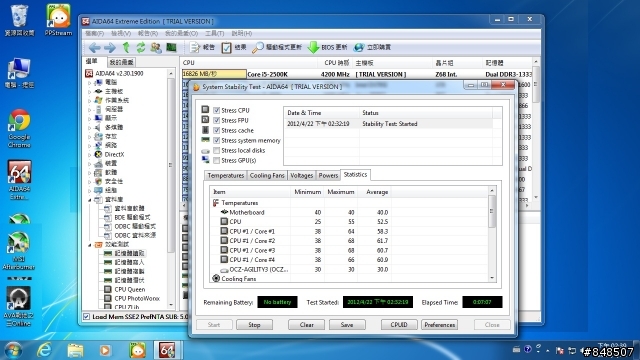Select the BDE 驅動程式 tree item
This screenshot has height=360, width=640.
point(132,217)
